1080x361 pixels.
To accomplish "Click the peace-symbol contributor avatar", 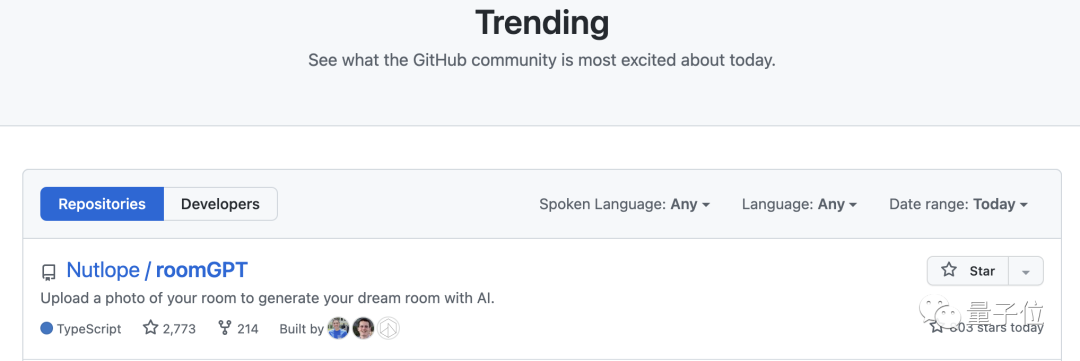I will click(x=388, y=329).
